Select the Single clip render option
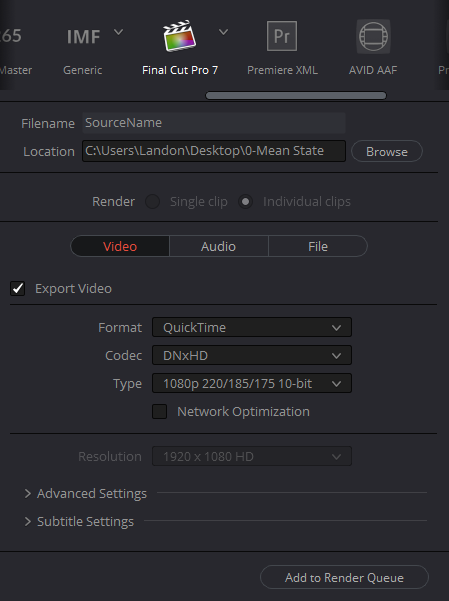 pyautogui.click(x=152, y=202)
